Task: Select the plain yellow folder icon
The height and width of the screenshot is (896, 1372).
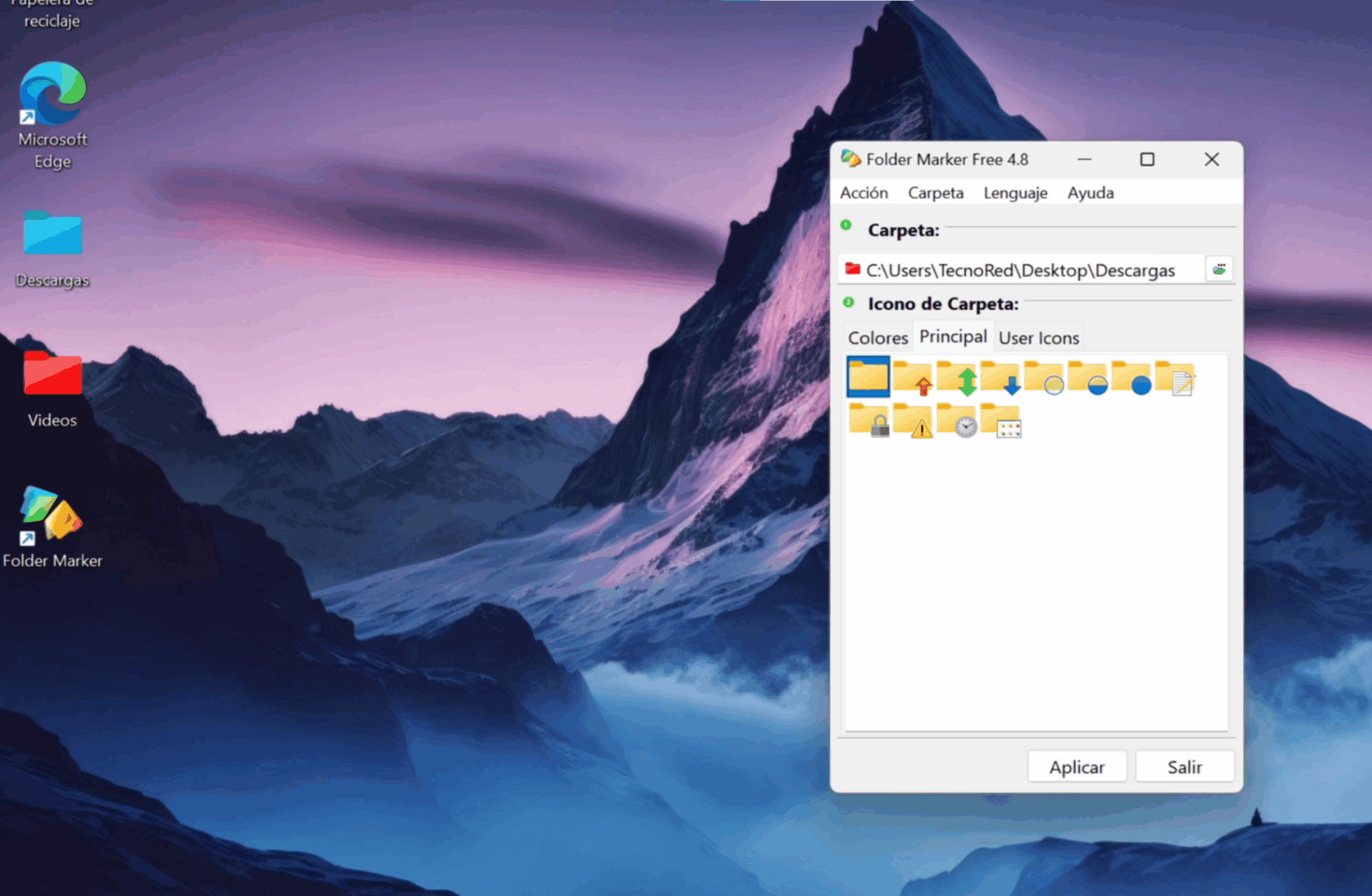Action: (x=869, y=377)
